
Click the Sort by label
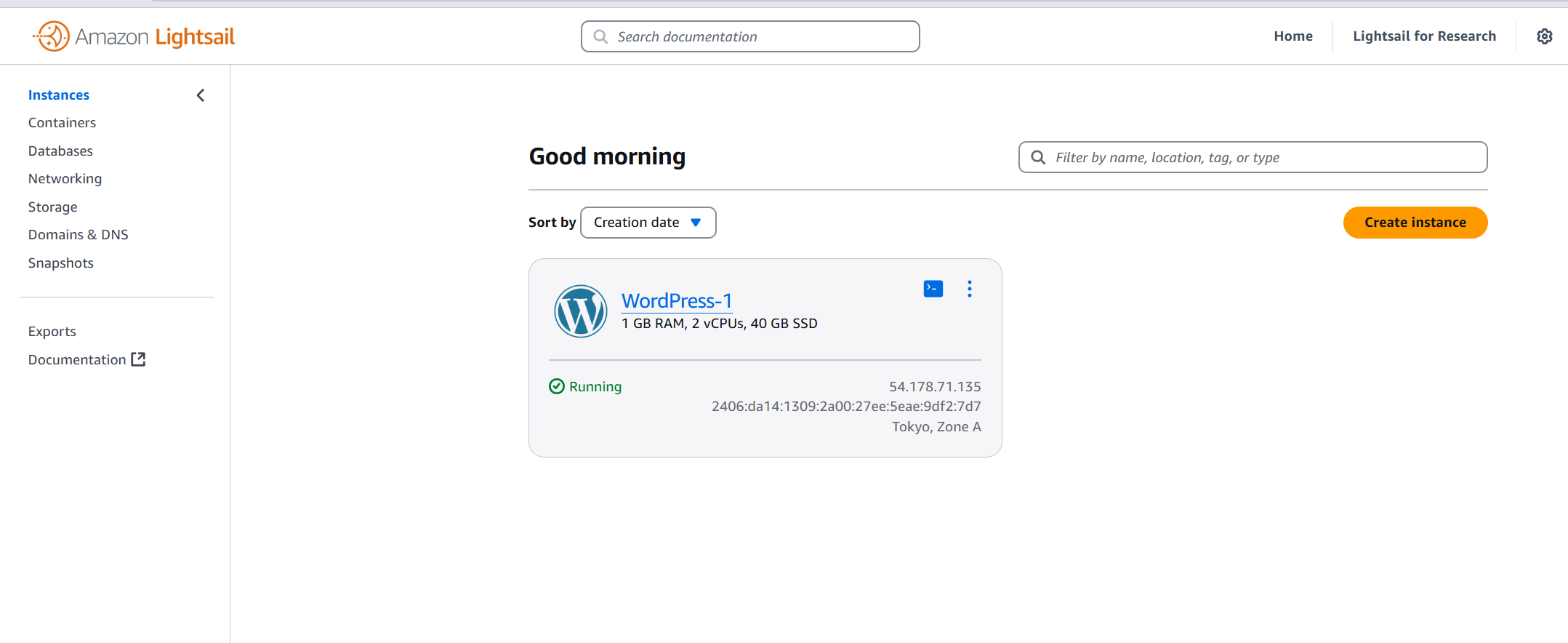pyautogui.click(x=552, y=223)
